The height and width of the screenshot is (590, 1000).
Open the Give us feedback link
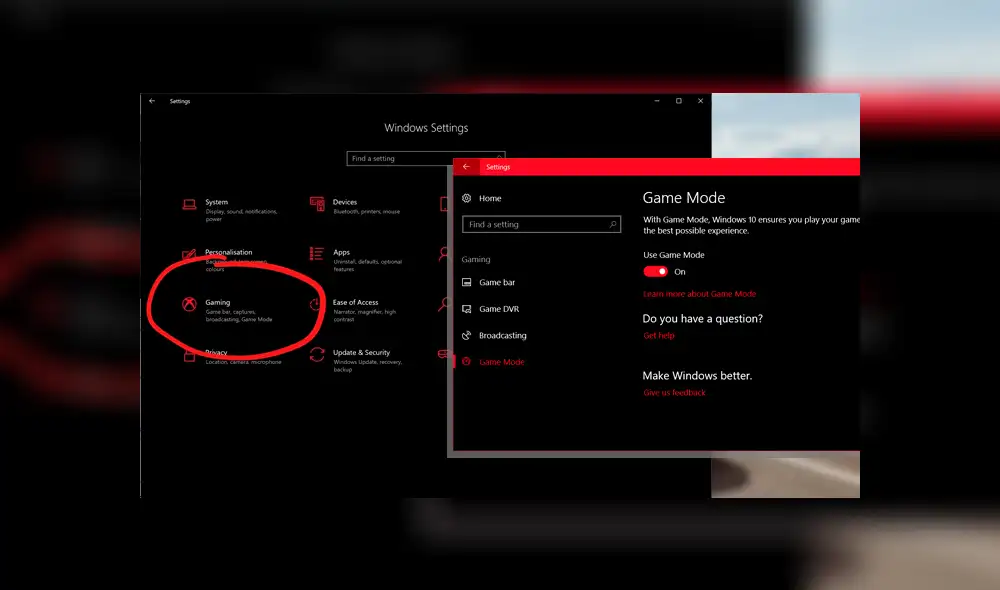point(674,393)
